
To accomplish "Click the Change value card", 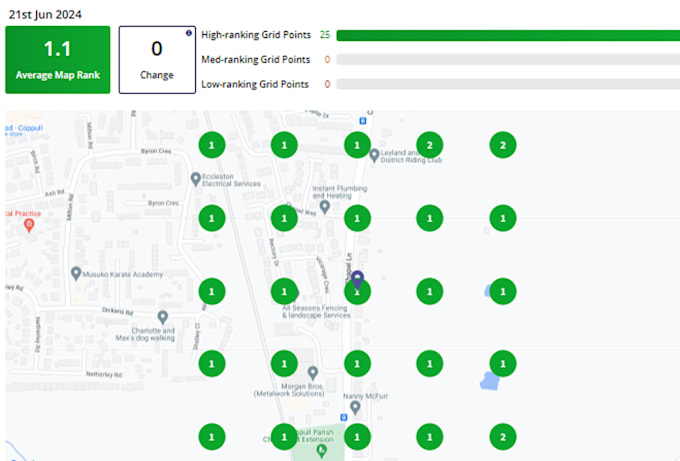I will click(157, 60).
